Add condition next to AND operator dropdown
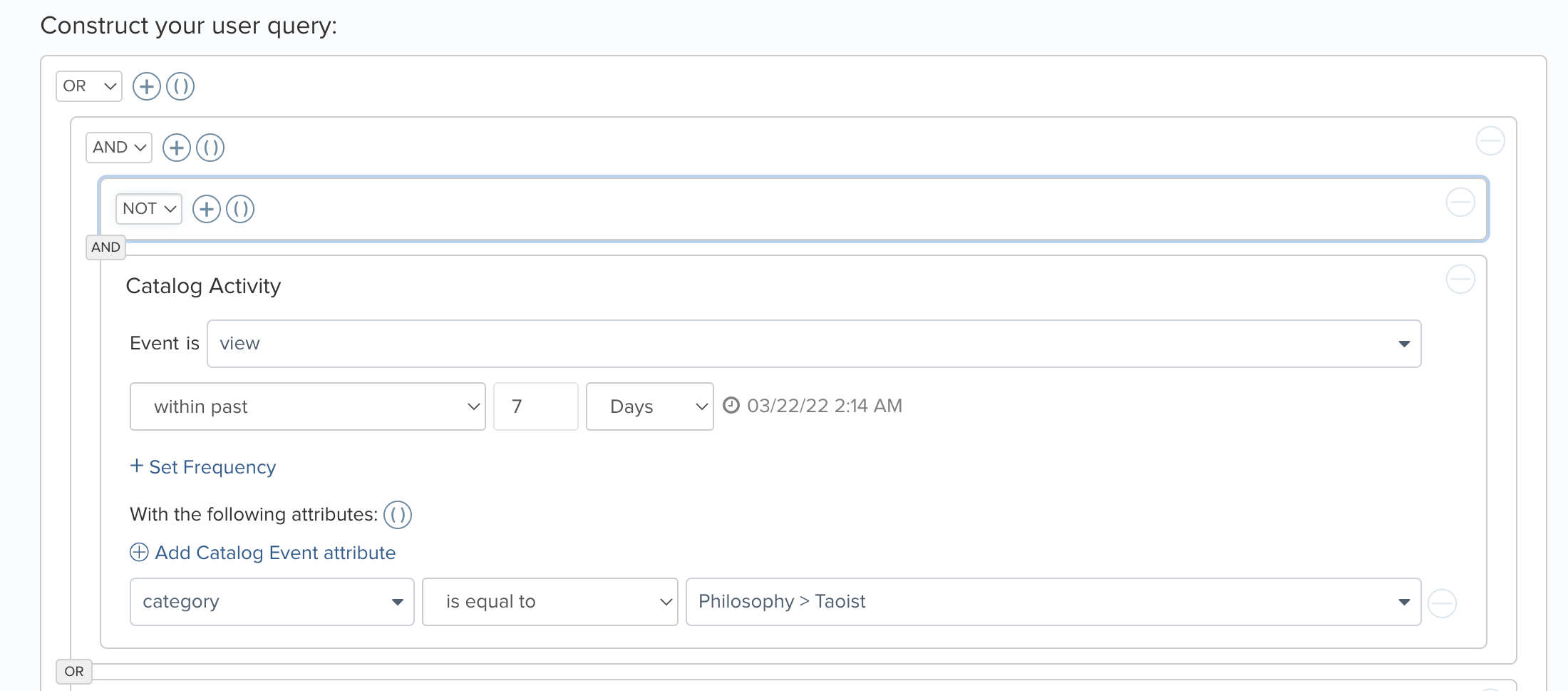This screenshot has height=691, width=1568. (177, 148)
